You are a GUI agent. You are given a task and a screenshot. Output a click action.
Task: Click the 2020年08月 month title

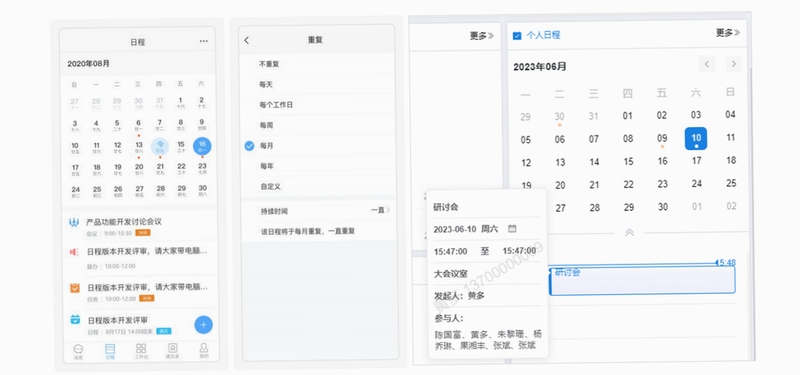tap(88, 64)
